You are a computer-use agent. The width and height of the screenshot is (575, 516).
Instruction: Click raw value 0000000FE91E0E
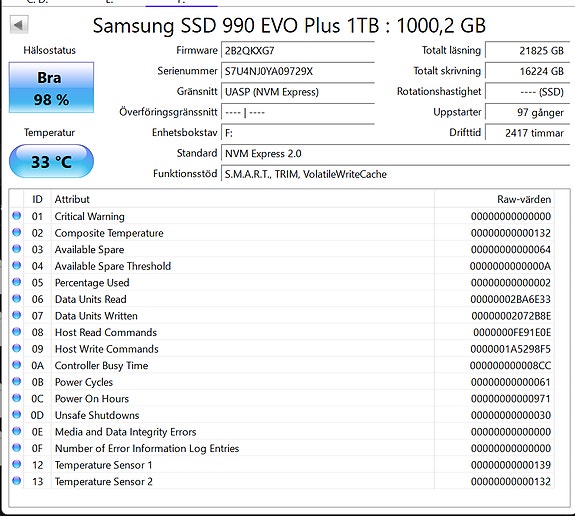tap(512, 332)
